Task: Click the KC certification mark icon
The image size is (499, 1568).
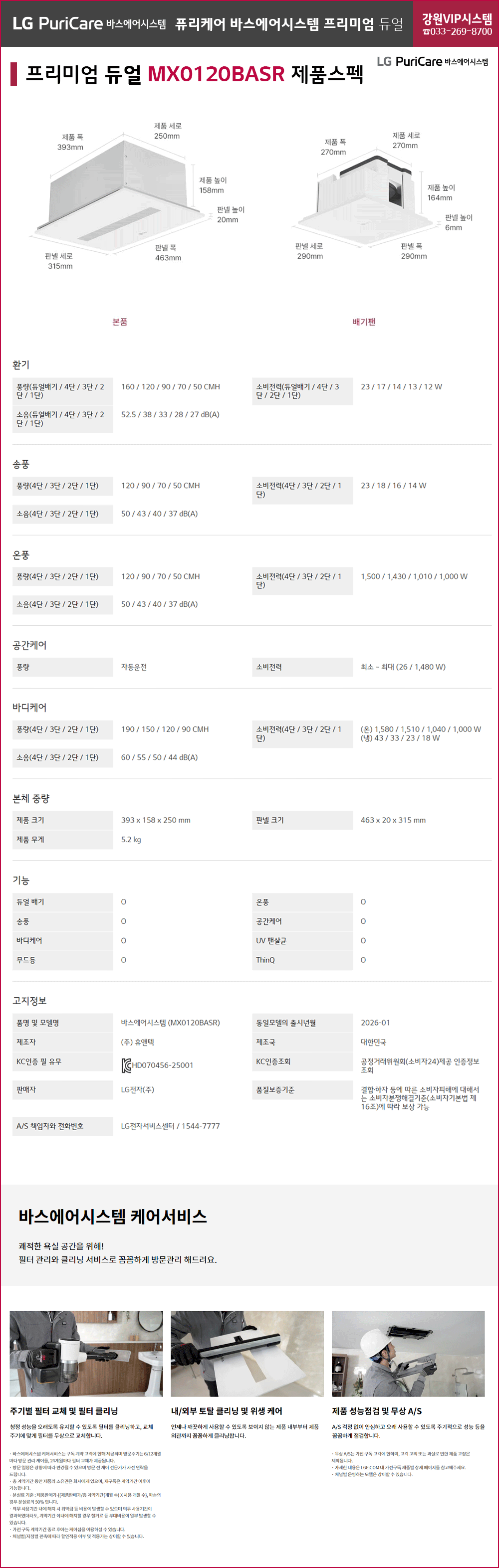Action: pyautogui.click(x=126, y=1065)
